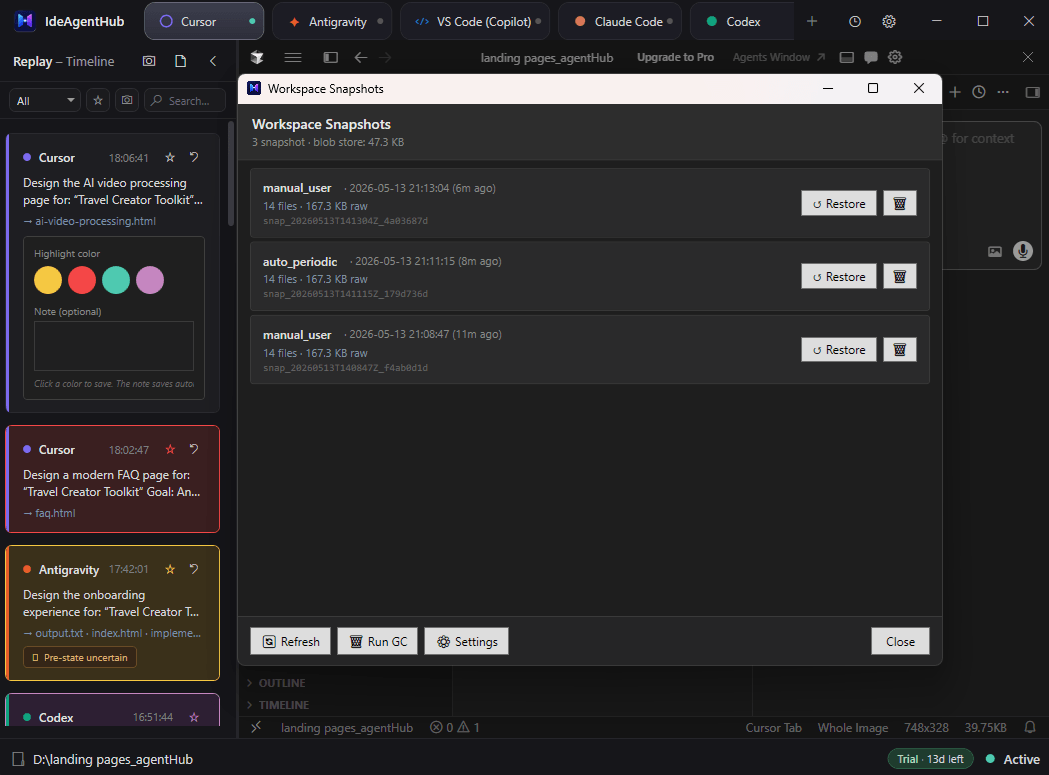The width and height of the screenshot is (1049, 775).
Task: Open the more options ellipsis in Cursor pane
Action: pos(1003,92)
